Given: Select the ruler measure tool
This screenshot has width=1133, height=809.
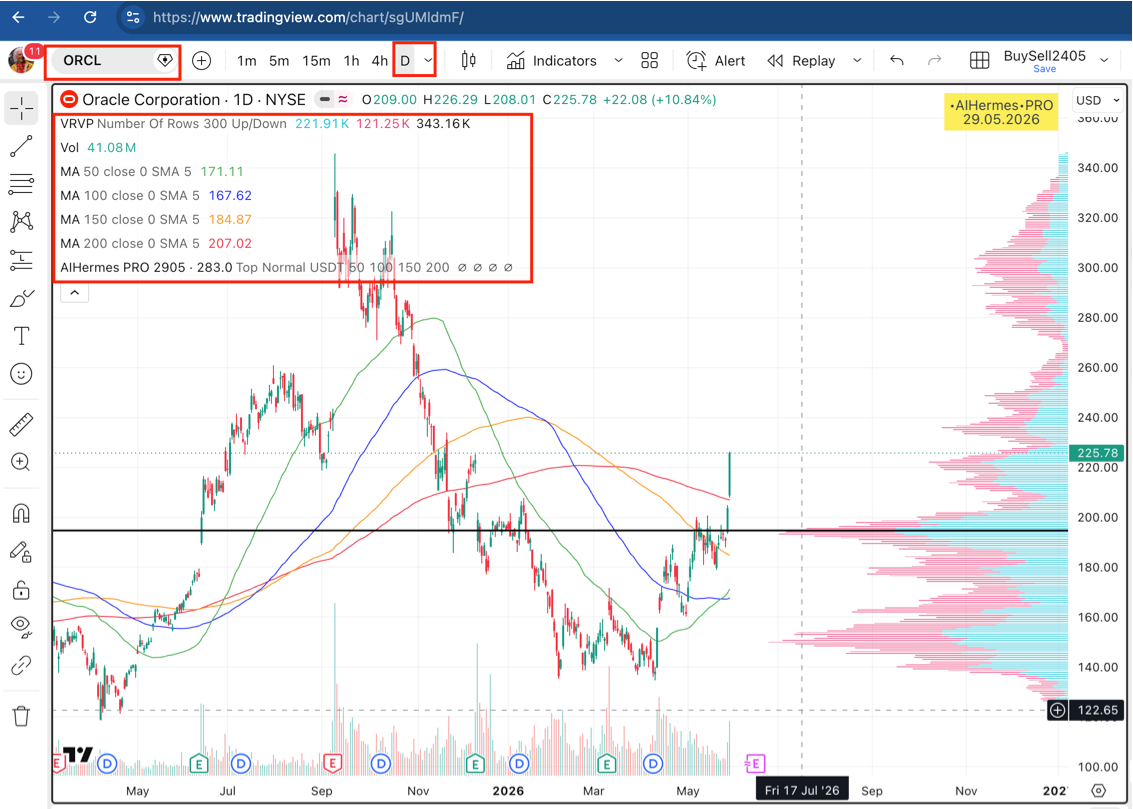Looking at the screenshot, I should coord(22,425).
